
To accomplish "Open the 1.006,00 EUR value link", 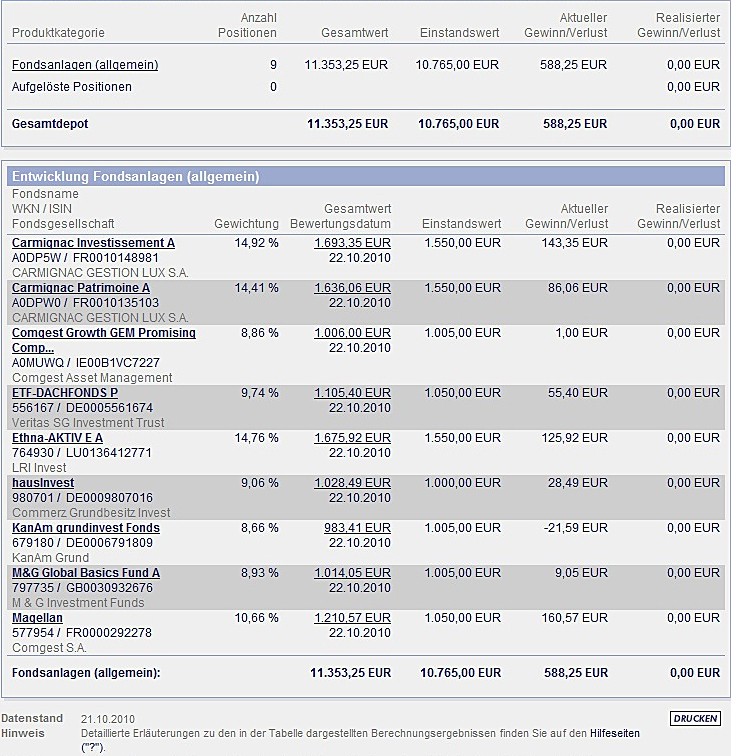I will point(352,333).
